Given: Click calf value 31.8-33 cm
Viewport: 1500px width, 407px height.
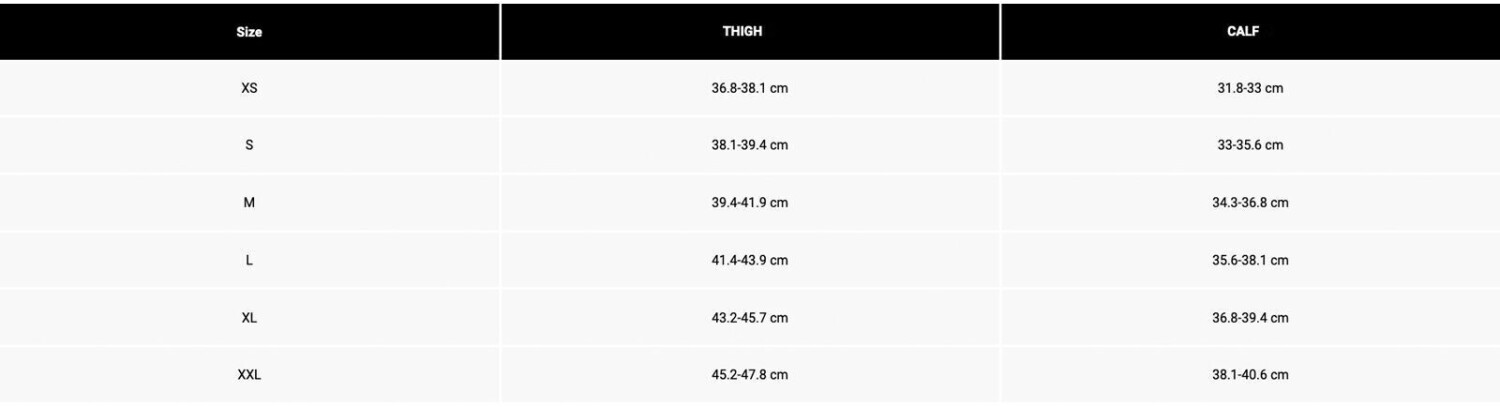Looking at the screenshot, I should point(1250,88).
